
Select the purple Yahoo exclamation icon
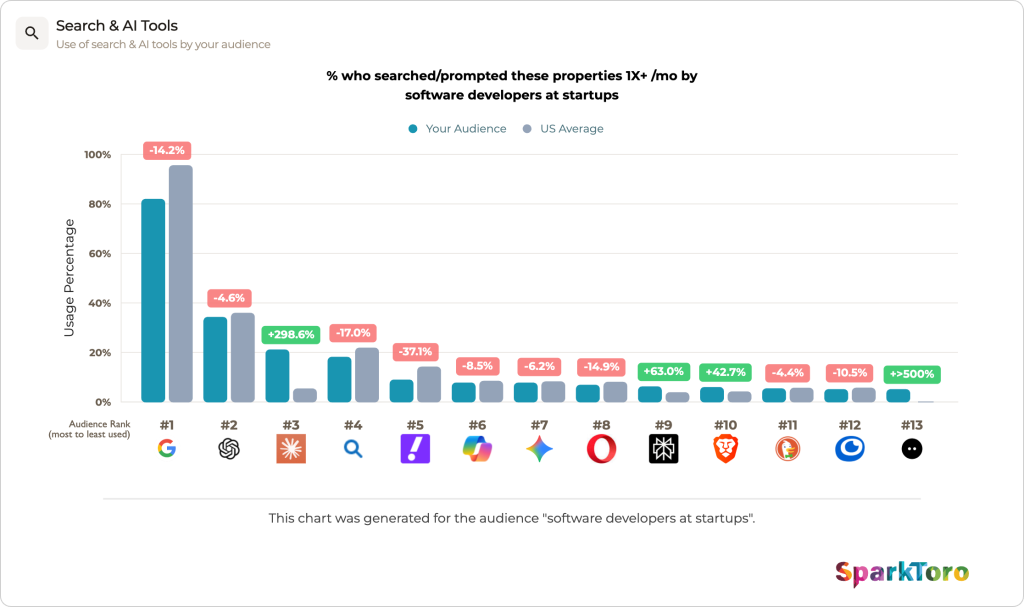click(x=415, y=449)
